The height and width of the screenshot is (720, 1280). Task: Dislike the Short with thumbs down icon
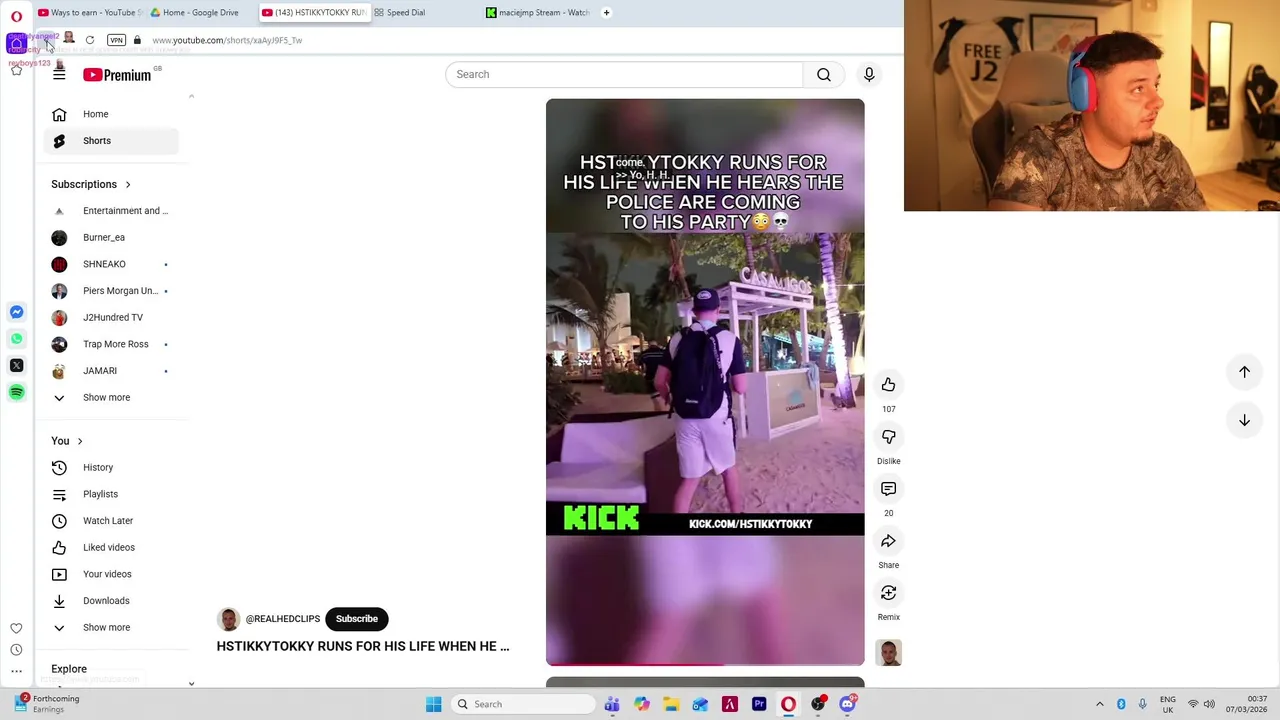coord(888,437)
